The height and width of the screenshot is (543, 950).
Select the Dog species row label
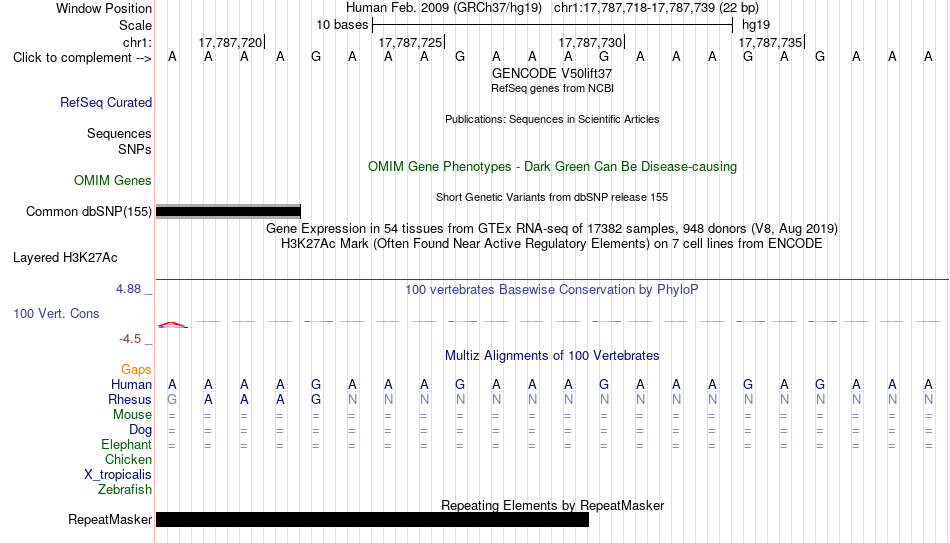[x=141, y=430]
